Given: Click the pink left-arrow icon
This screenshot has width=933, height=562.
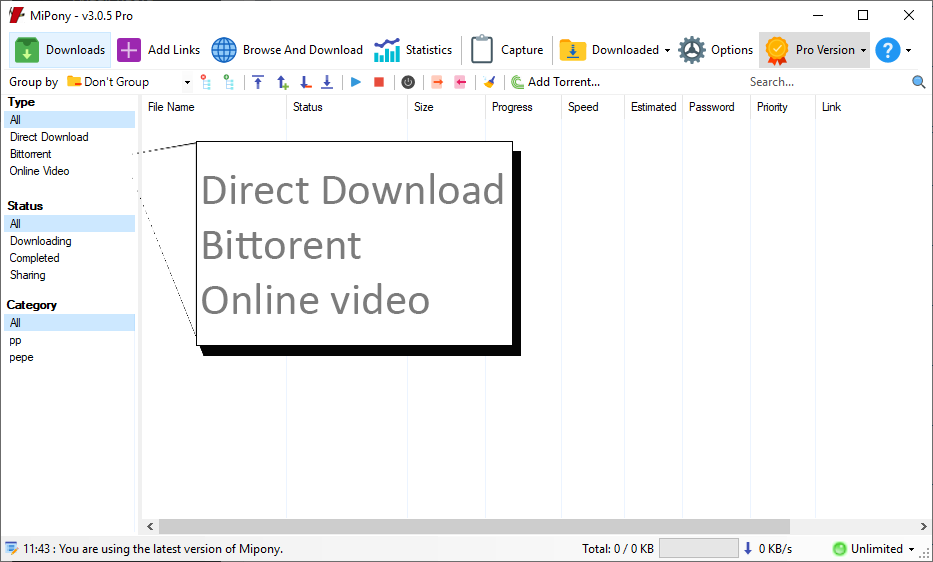Looking at the screenshot, I should (x=460, y=82).
